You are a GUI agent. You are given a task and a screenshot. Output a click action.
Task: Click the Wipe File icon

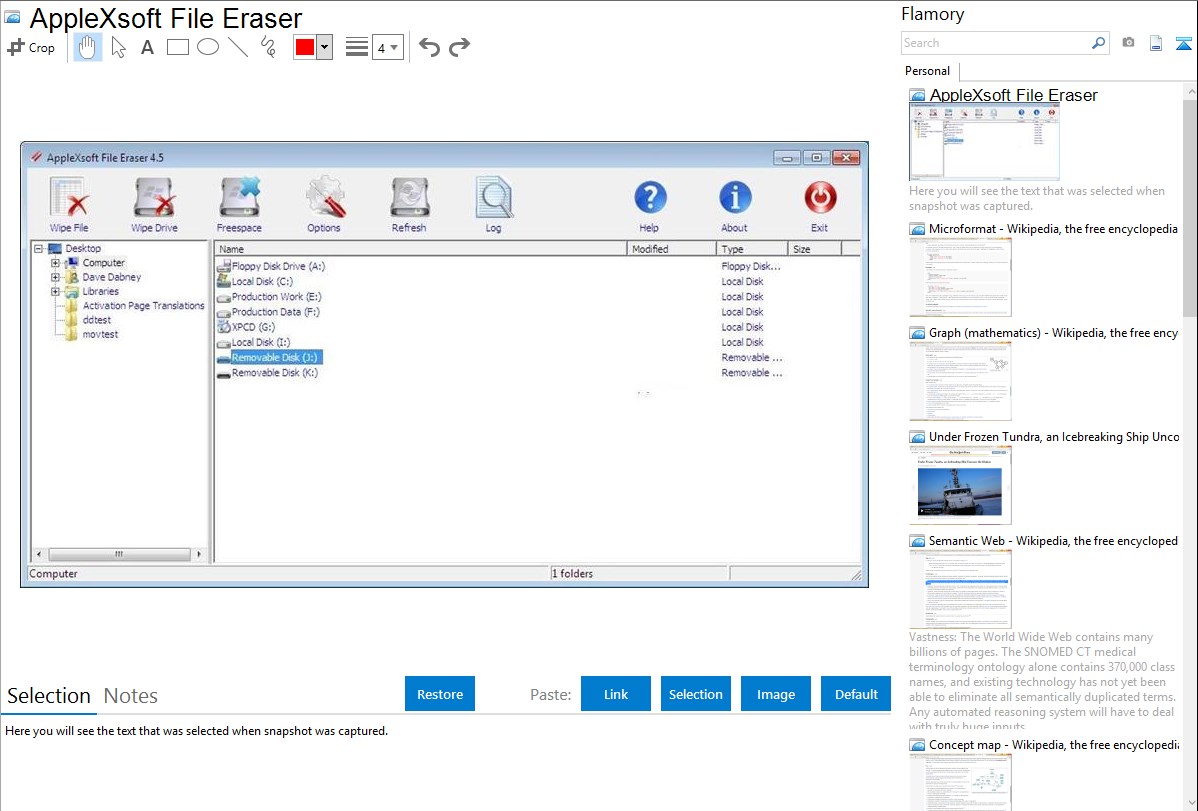[x=70, y=204]
